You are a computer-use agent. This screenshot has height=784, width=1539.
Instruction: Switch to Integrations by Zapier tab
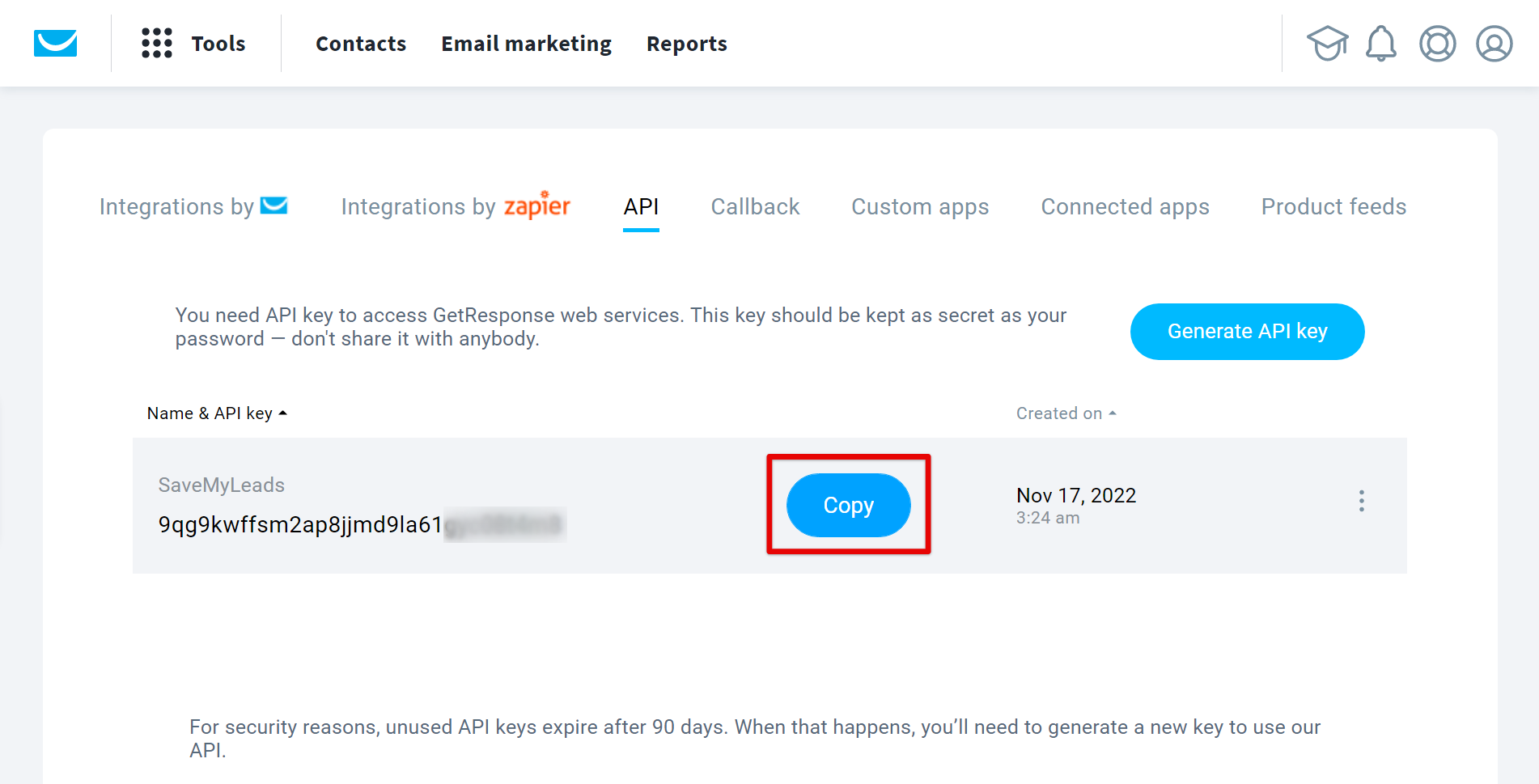tap(456, 206)
